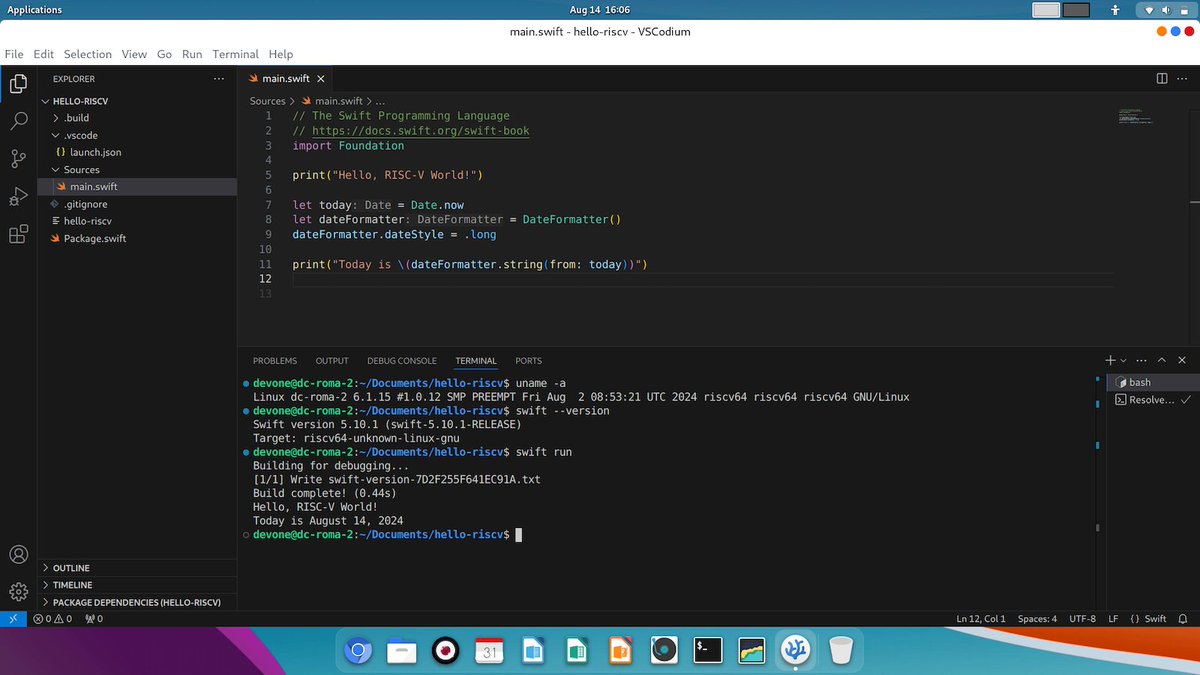Viewport: 1200px width, 675px height.
Task: Open problems from errors and warnings indicator
Action: point(52,619)
